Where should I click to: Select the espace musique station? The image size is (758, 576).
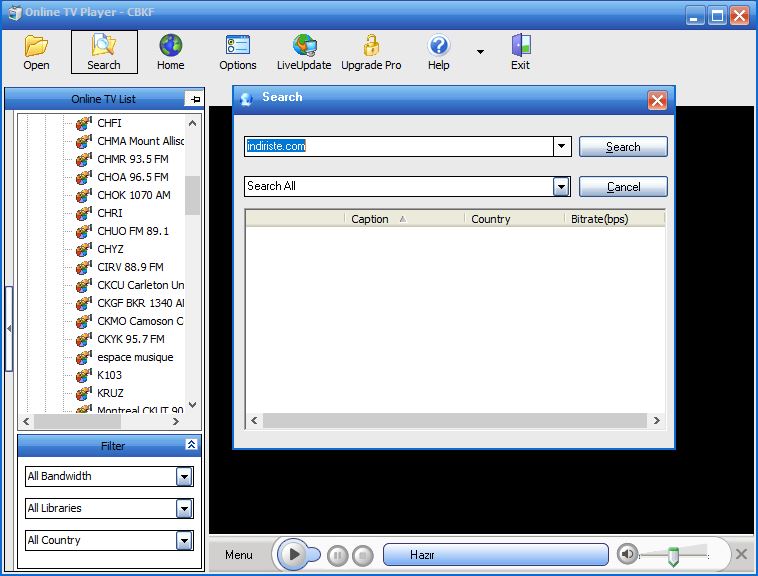click(135, 357)
